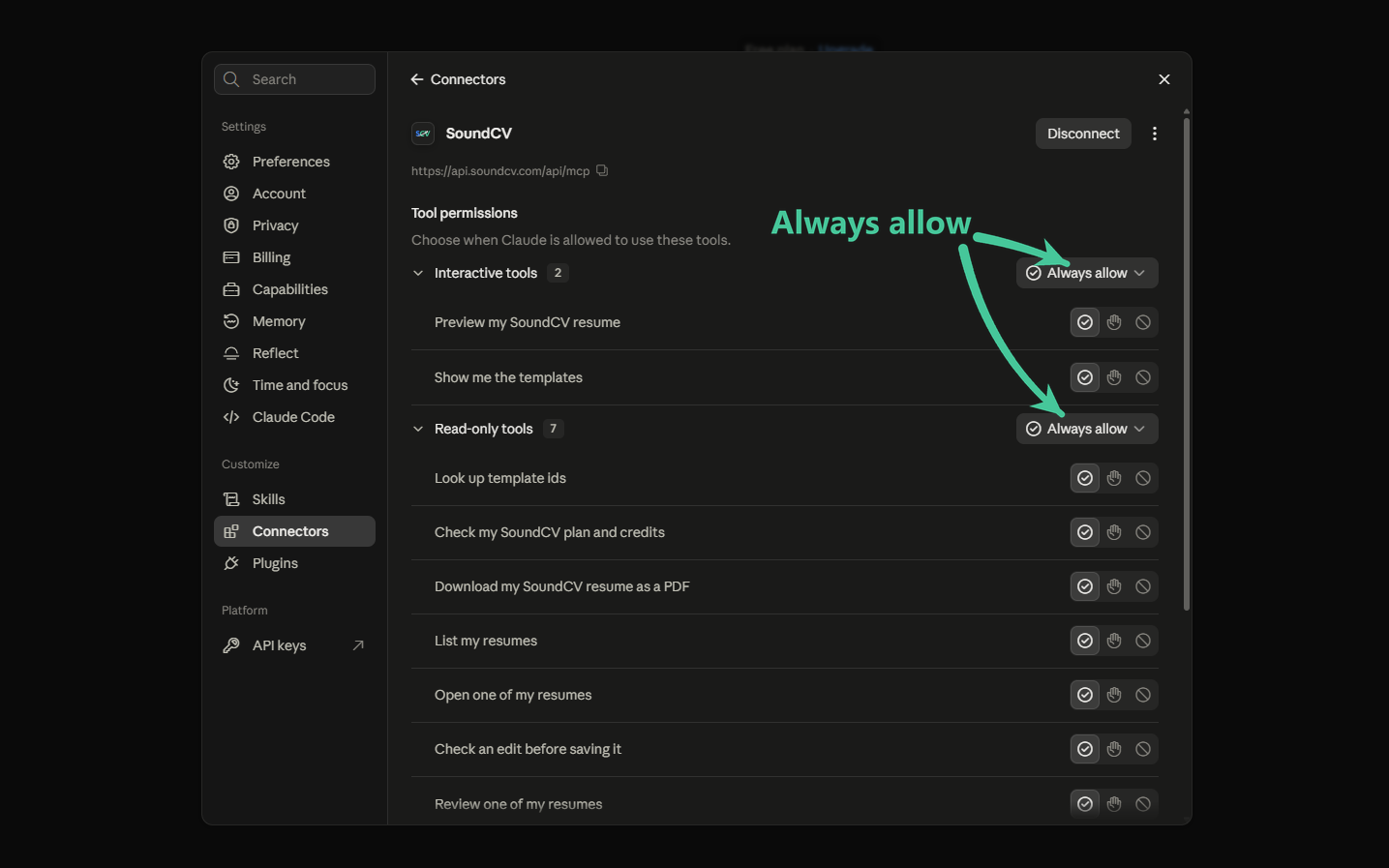Image resolution: width=1389 pixels, height=868 pixels.
Task: Block Review one of my resumes
Action: 1143,804
